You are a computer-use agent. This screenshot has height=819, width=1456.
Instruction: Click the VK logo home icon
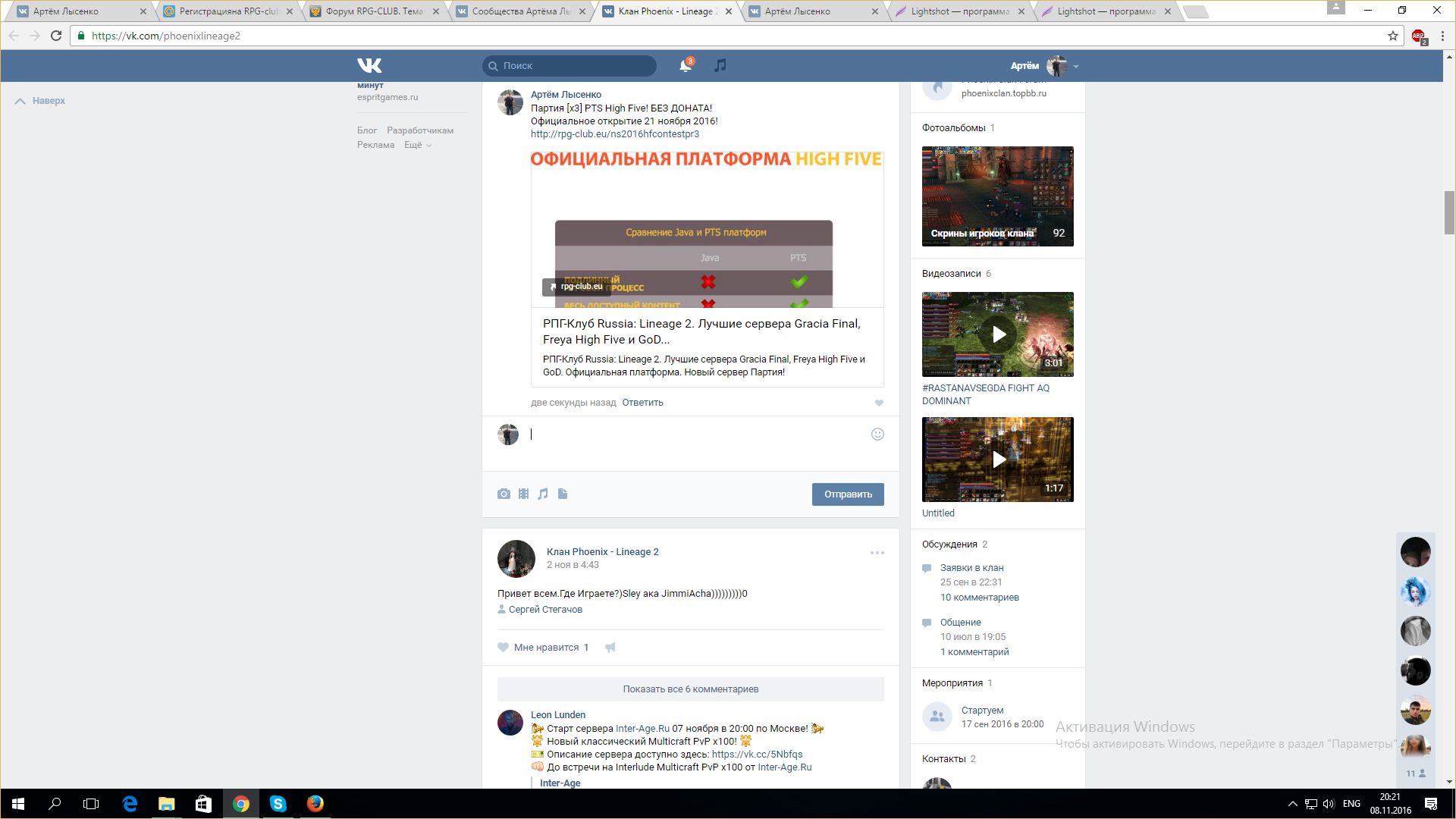[x=369, y=65]
